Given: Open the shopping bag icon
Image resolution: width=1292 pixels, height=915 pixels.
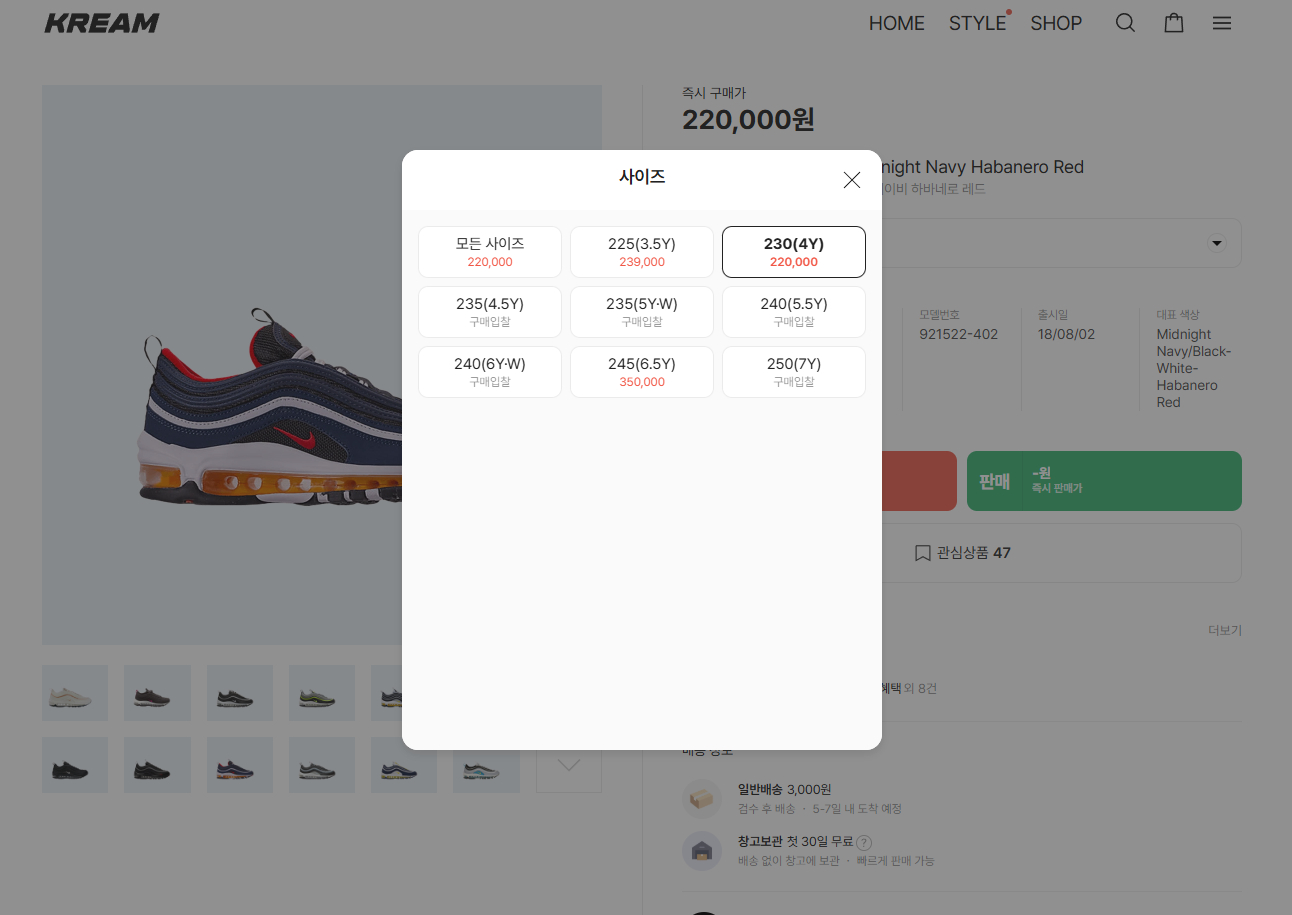Looking at the screenshot, I should point(1174,23).
